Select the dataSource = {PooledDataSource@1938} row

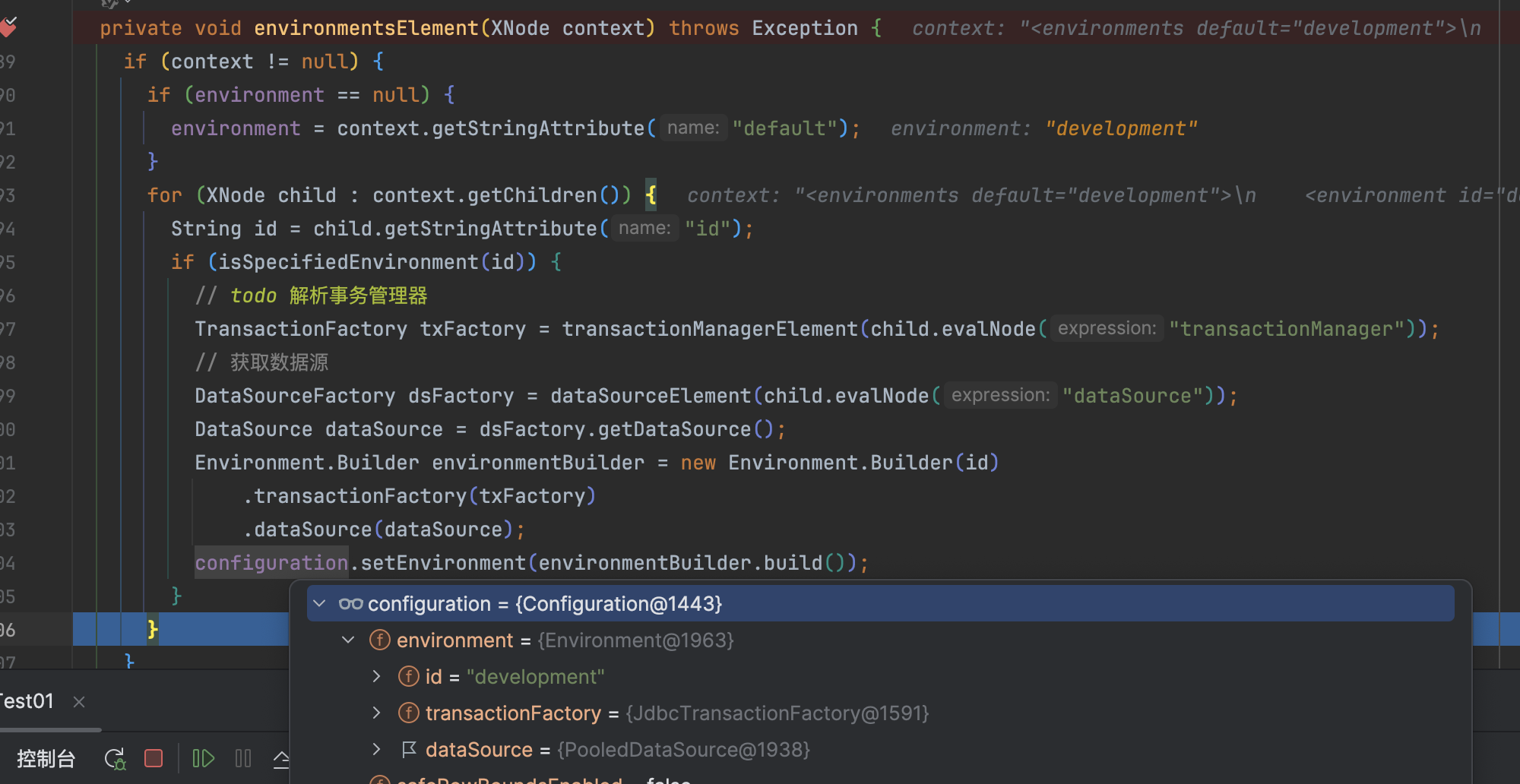[x=880, y=750]
